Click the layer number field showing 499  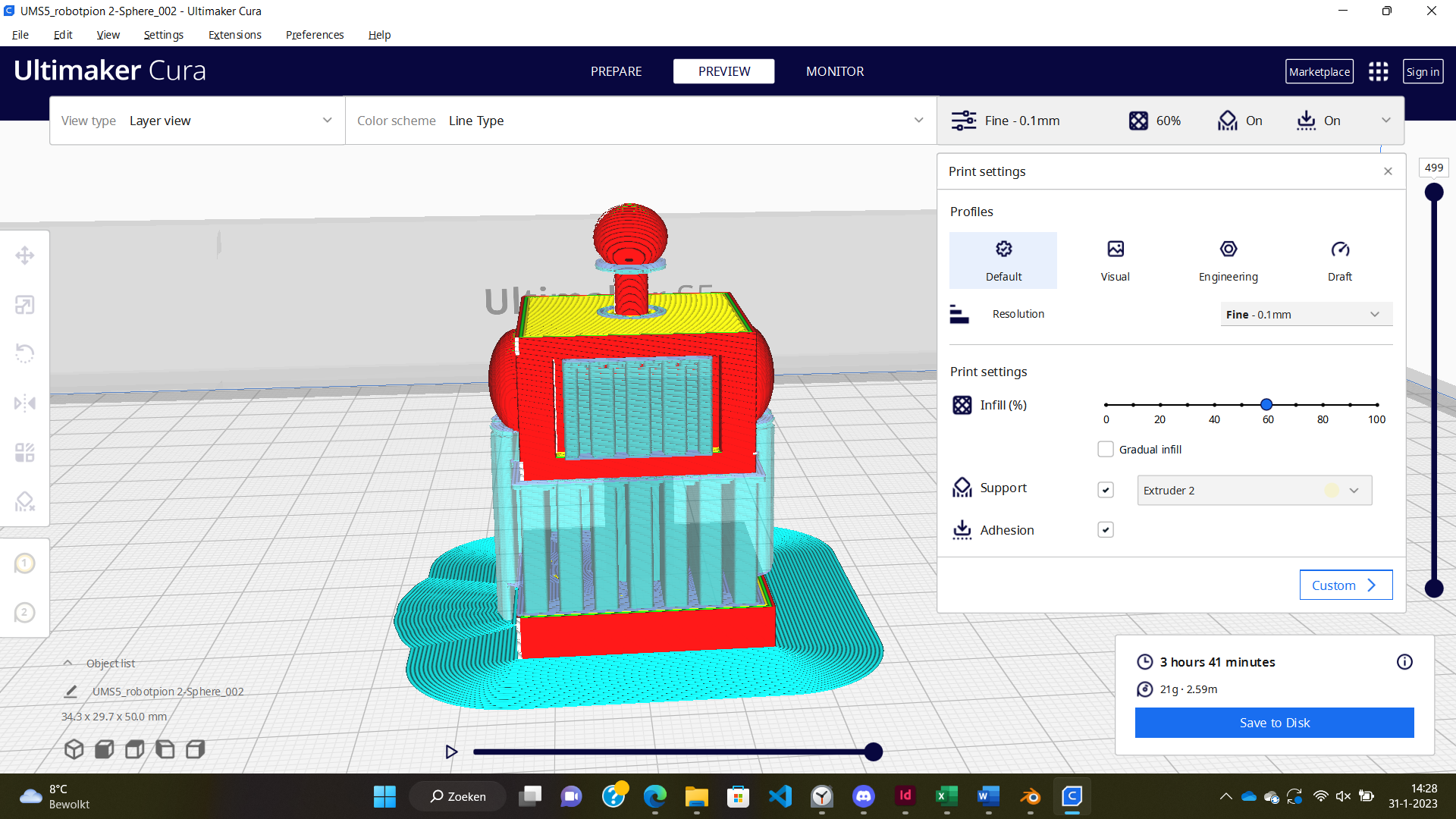[x=1433, y=168]
